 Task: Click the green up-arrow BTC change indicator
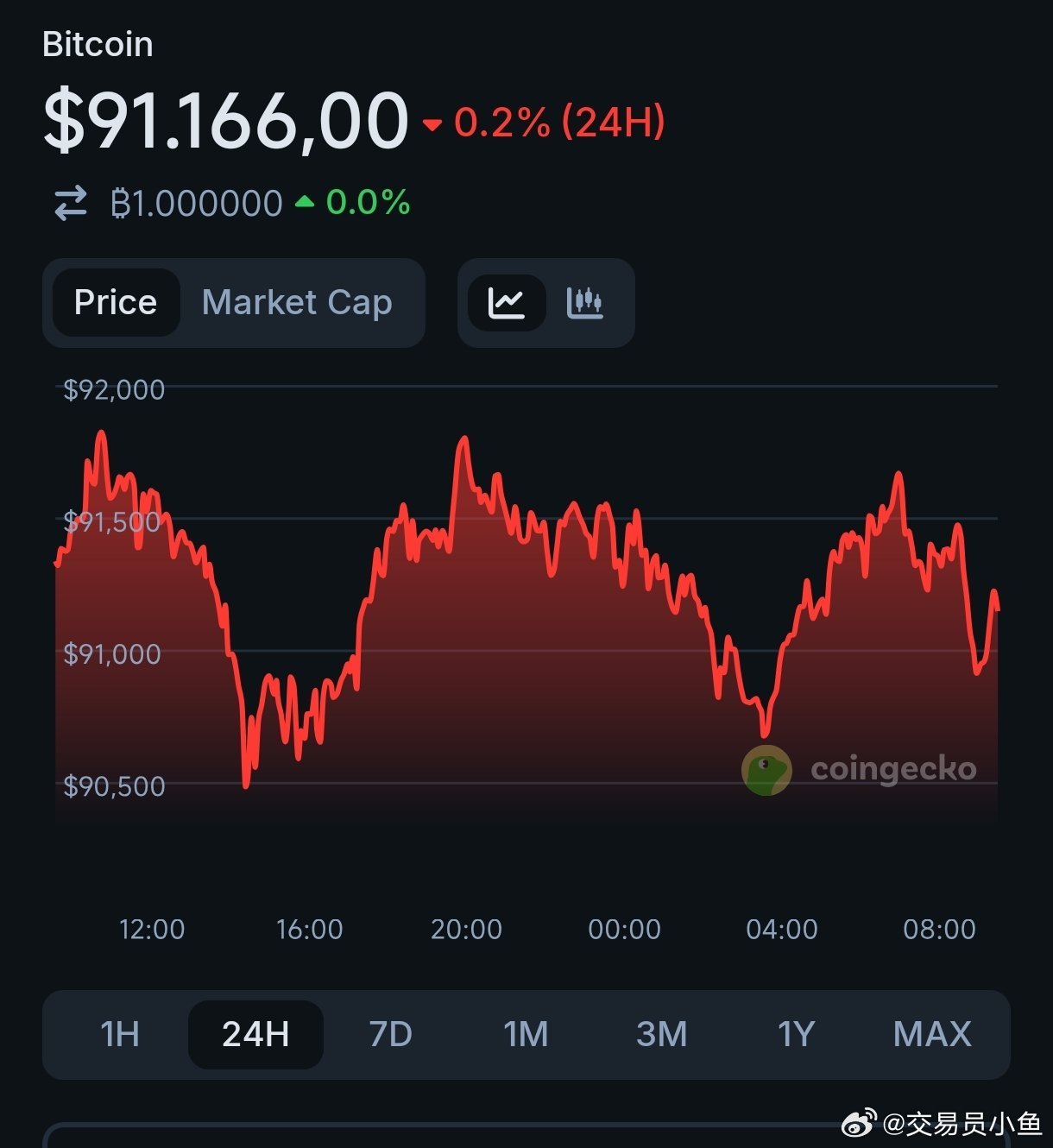point(305,202)
